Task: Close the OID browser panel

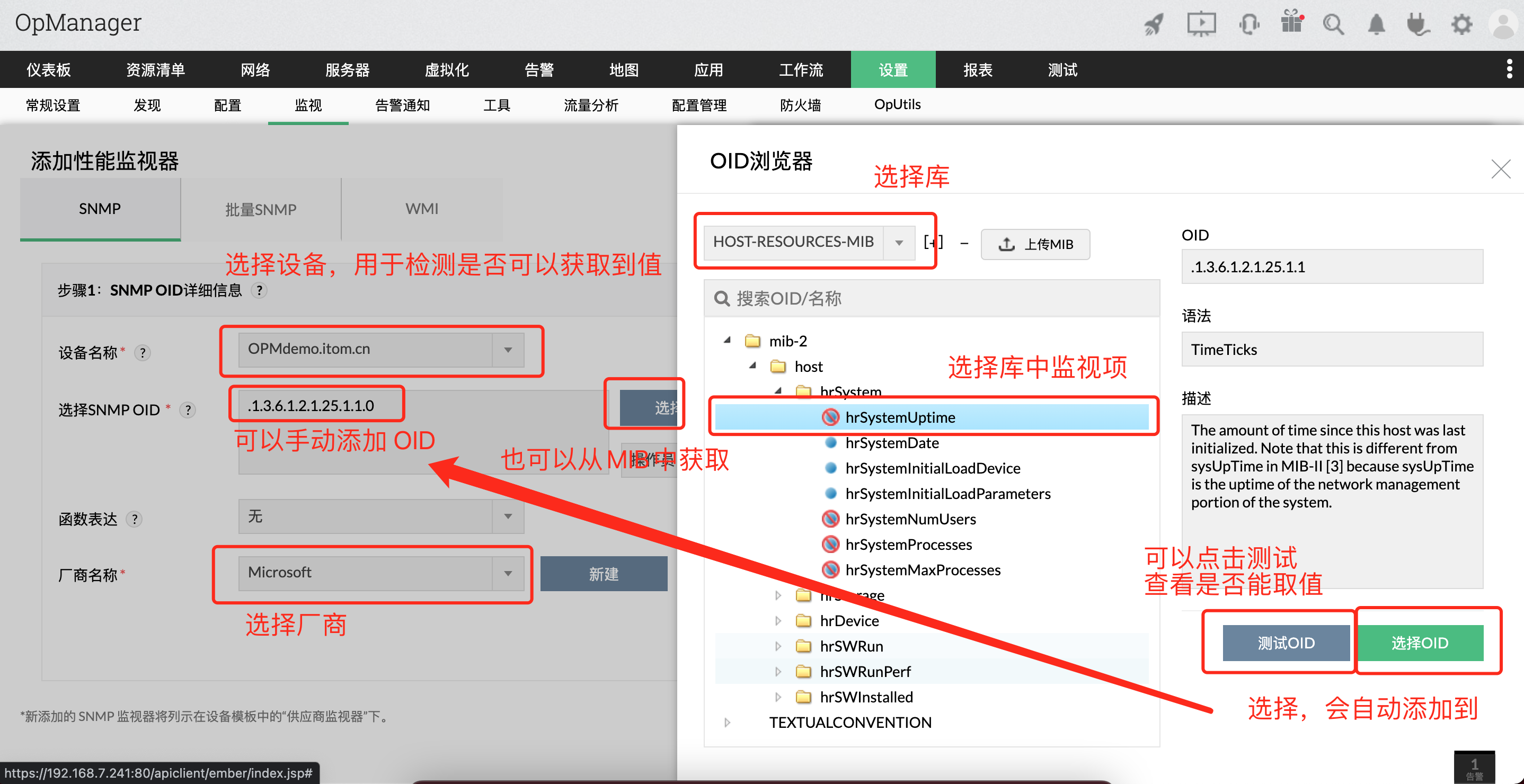Action: (1501, 169)
